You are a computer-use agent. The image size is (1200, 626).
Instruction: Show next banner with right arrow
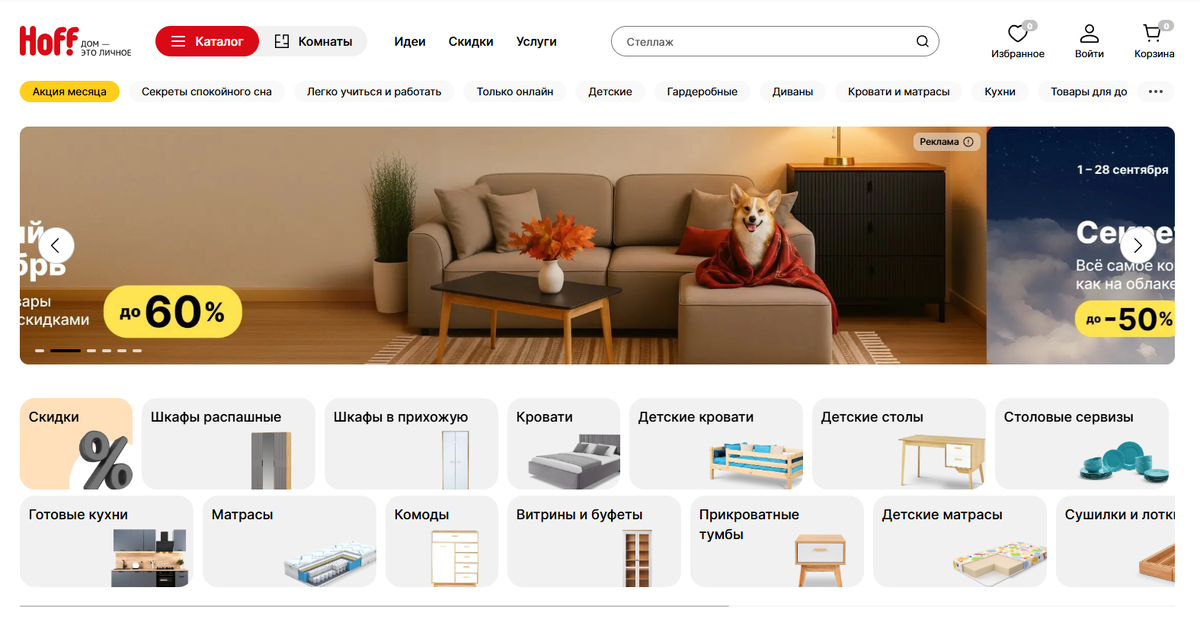tap(1137, 245)
